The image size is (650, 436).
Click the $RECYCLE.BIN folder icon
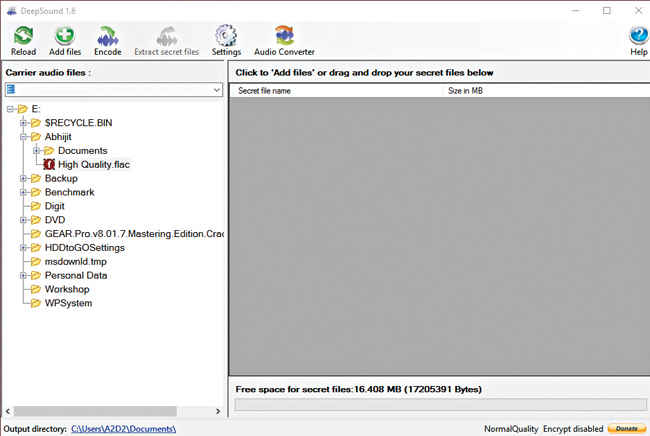coord(36,123)
